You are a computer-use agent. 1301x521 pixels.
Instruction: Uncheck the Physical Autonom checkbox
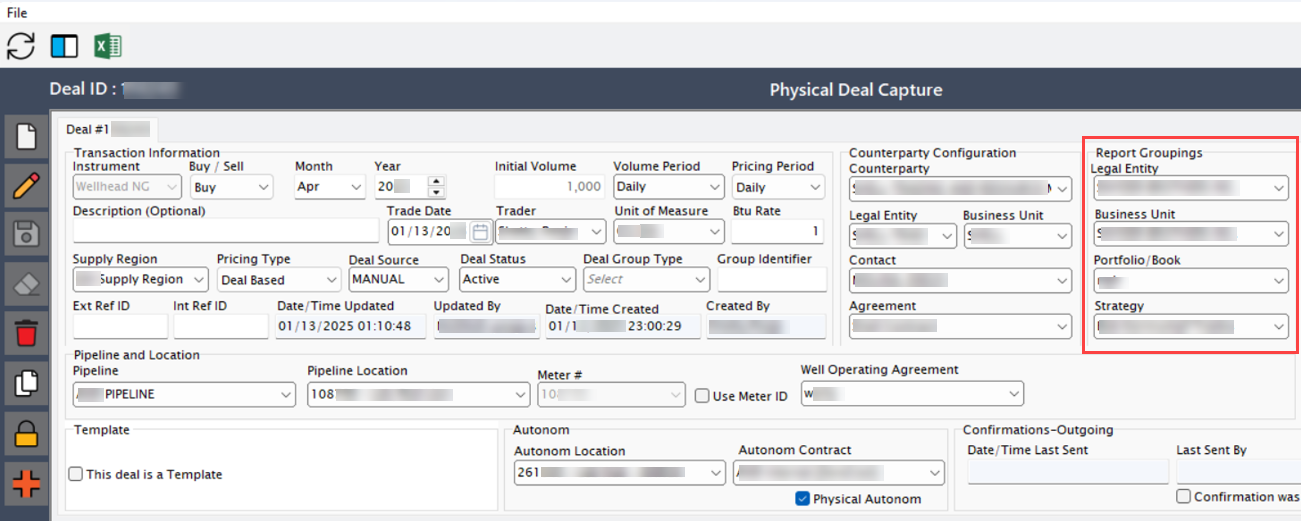click(x=802, y=498)
